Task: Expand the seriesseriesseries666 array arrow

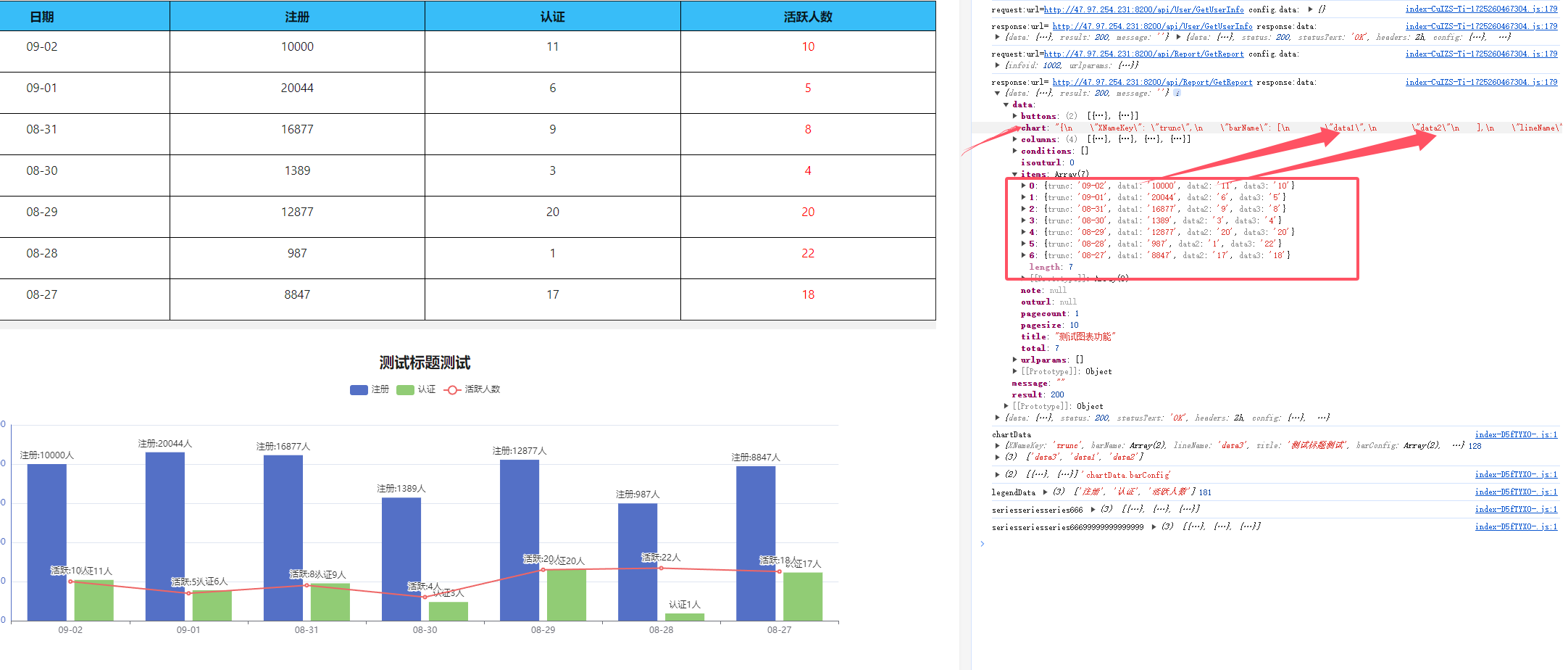Action: tap(1093, 510)
